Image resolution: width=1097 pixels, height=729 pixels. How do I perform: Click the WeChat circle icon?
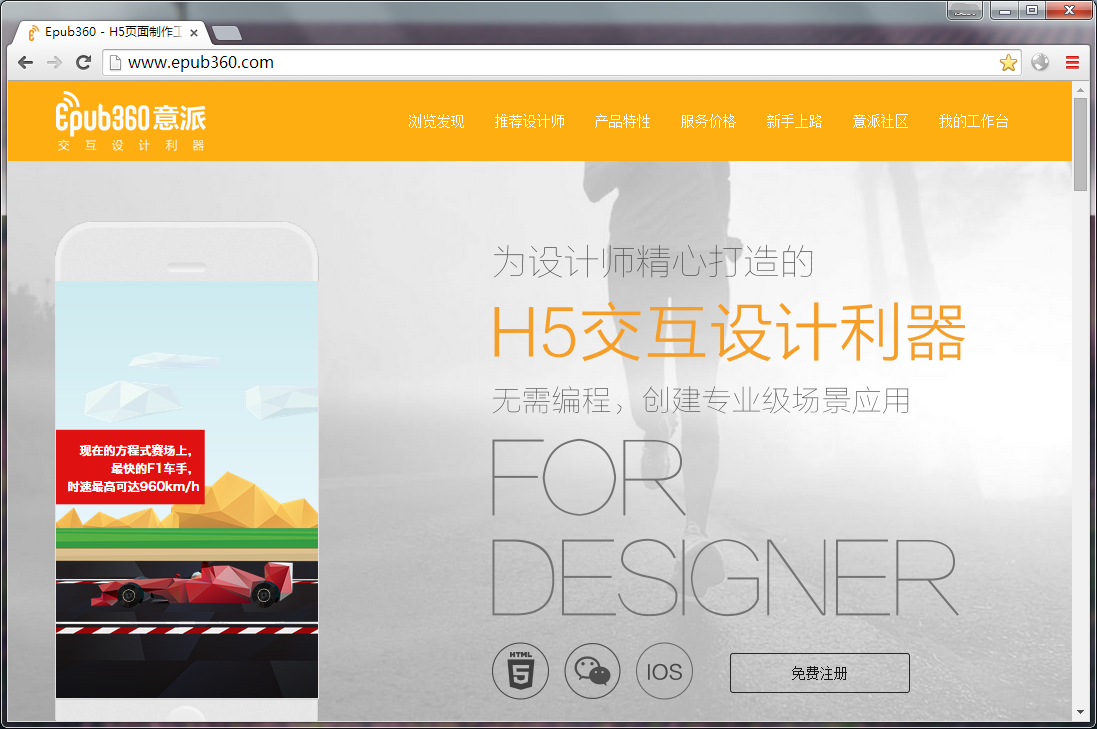point(593,671)
